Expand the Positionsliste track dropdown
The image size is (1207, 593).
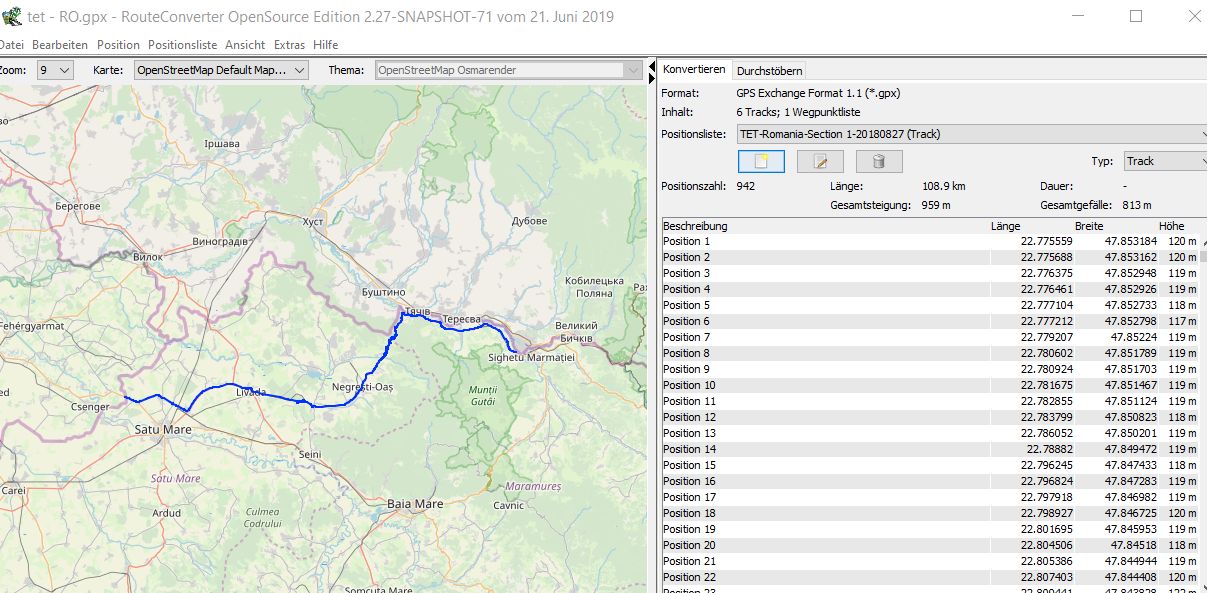coord(971,134)
